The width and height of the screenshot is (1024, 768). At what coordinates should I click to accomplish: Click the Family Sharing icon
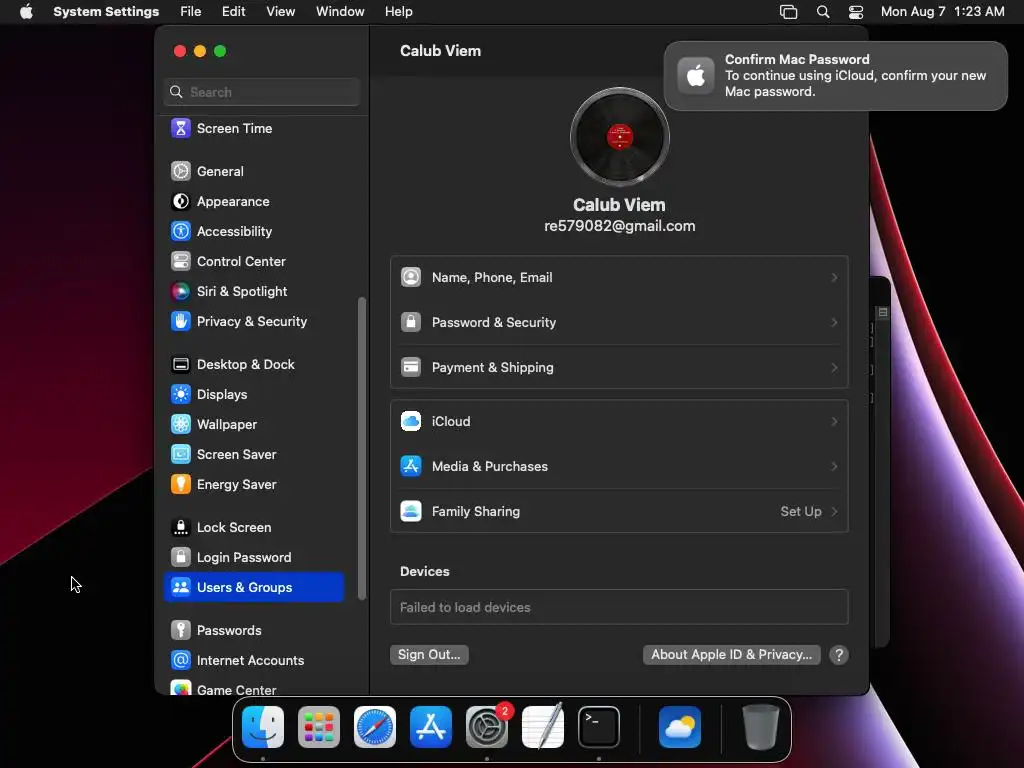click(411, 511)
